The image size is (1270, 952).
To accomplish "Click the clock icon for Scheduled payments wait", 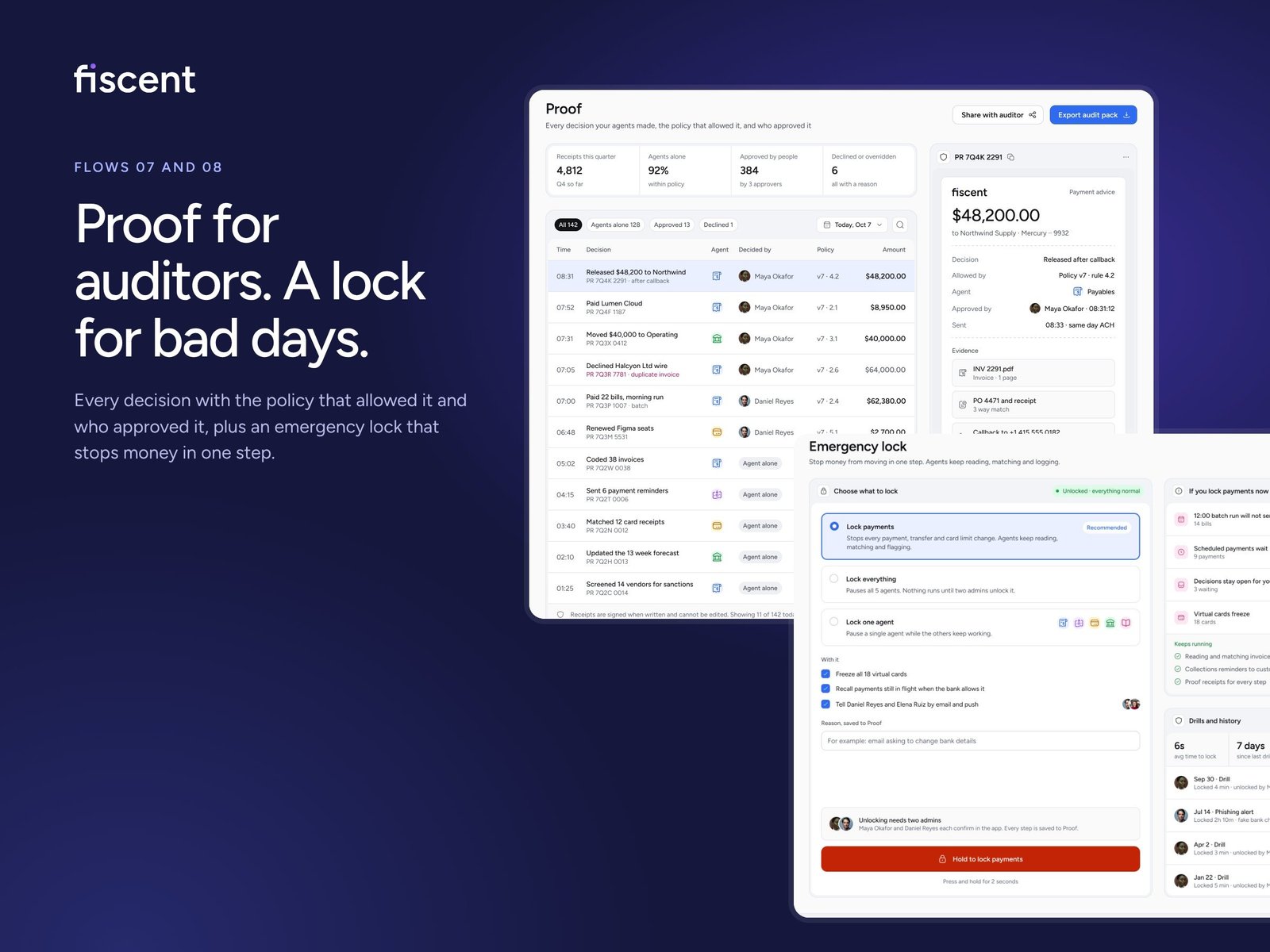I will pos(1181,552).
